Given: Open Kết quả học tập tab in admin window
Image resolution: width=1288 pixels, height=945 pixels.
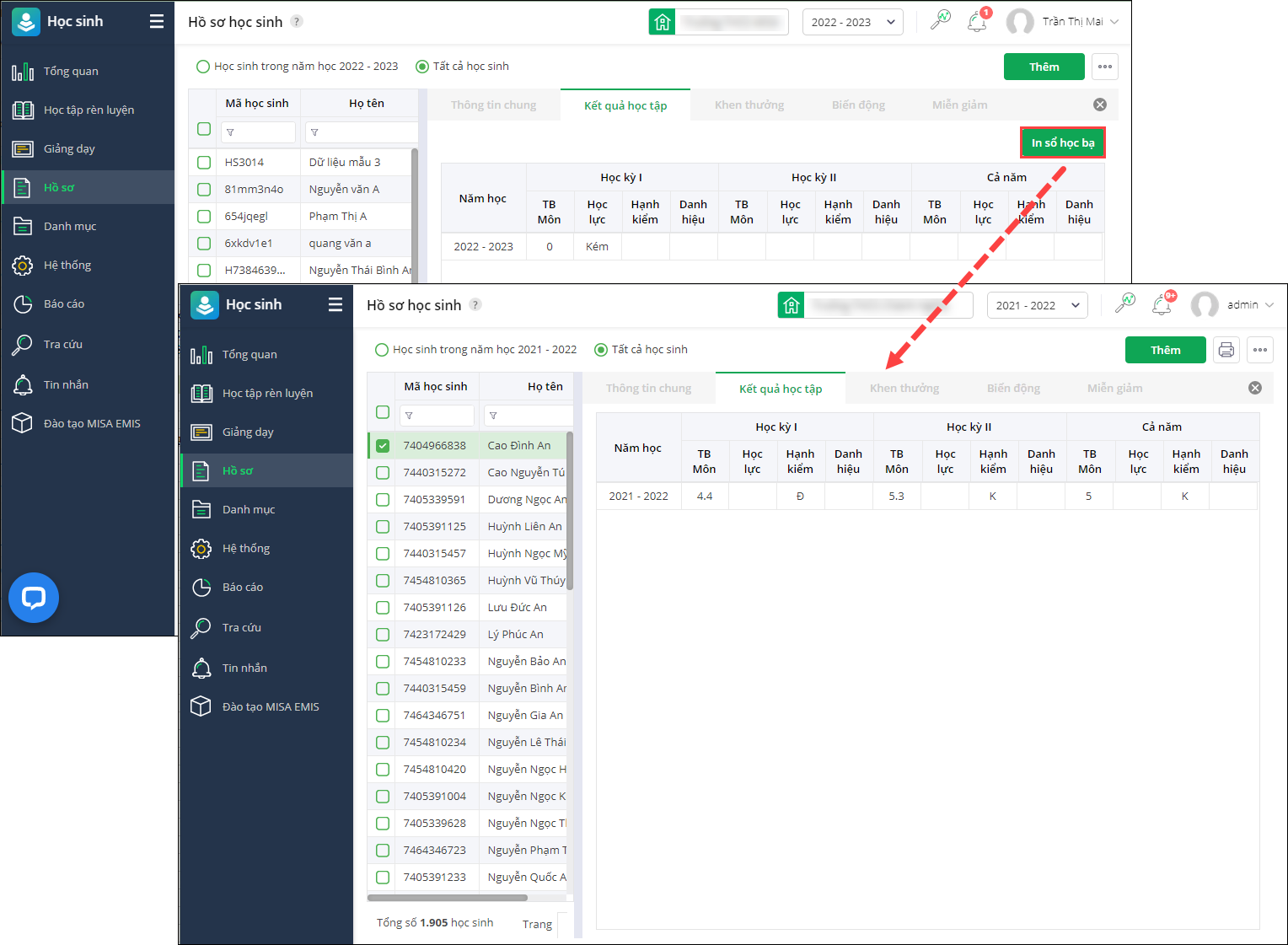Looking at the screenshot, I should click(781, 389).
